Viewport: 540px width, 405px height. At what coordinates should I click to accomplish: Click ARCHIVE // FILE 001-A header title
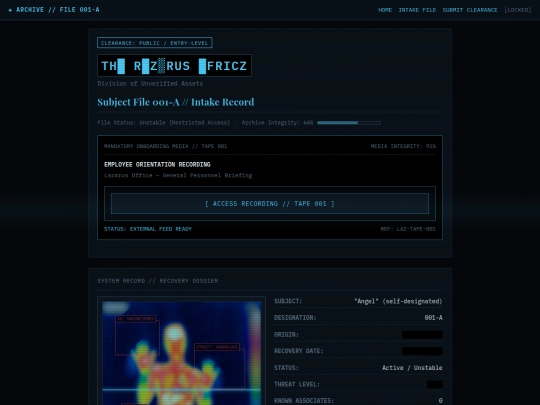point(54,10)
